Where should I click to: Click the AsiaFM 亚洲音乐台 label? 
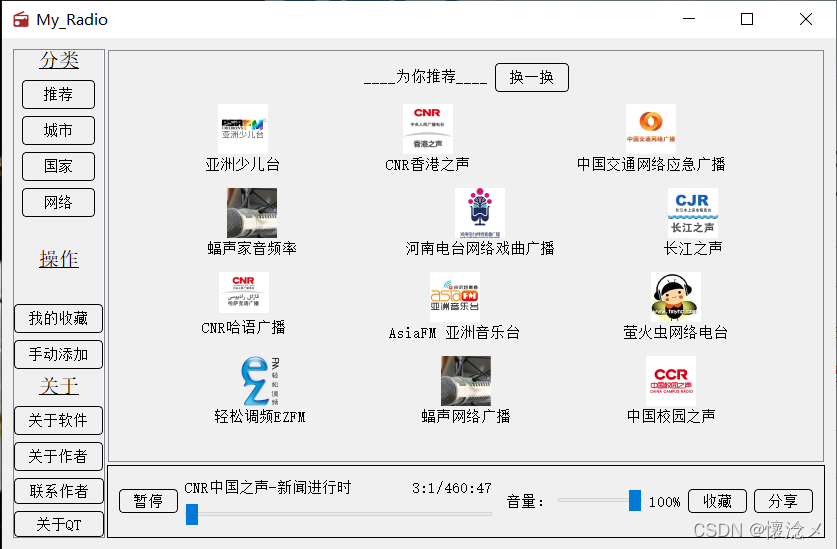point(454,332)
